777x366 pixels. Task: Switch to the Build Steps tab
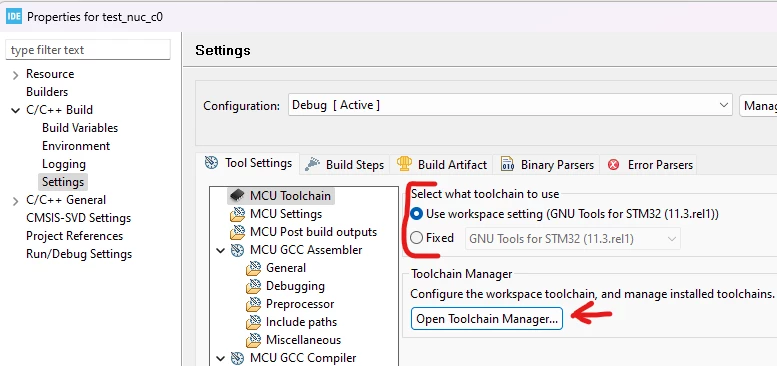(x=345, y=165)
